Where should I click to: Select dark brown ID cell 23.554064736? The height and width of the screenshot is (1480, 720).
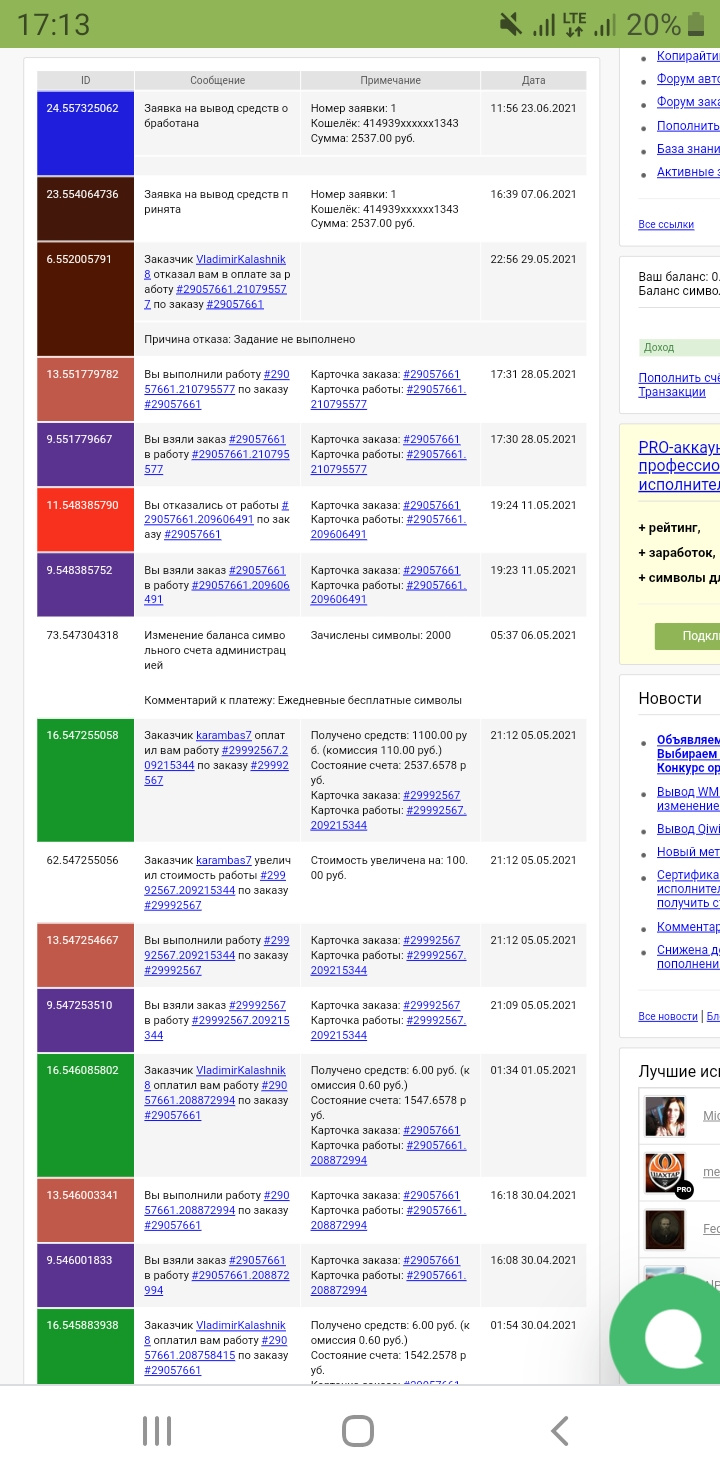(85, 209)
